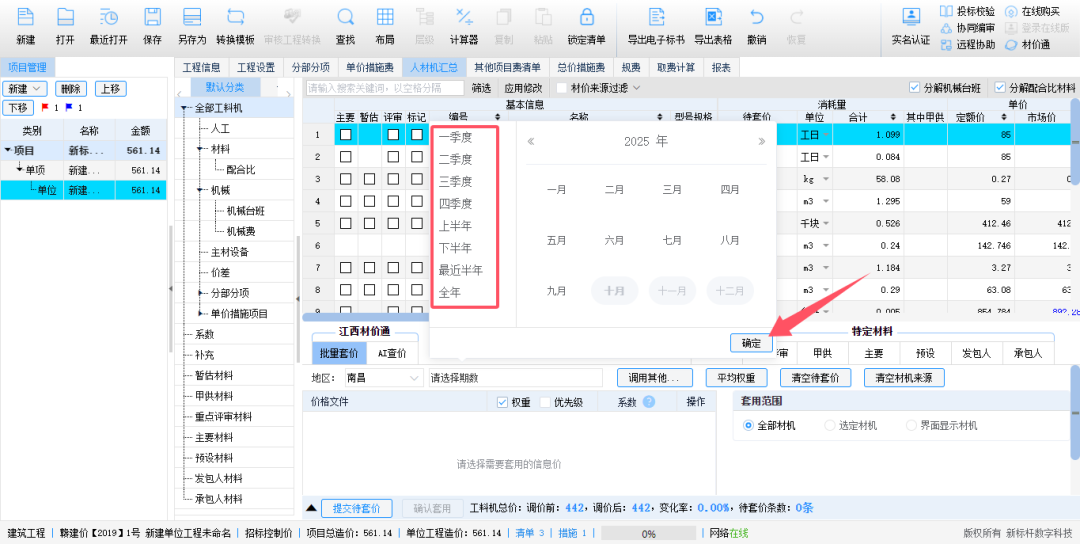Toggle 优先级 checkbox
The width and height of the screenshot is (1080, 544).
(x=546, y=402)
